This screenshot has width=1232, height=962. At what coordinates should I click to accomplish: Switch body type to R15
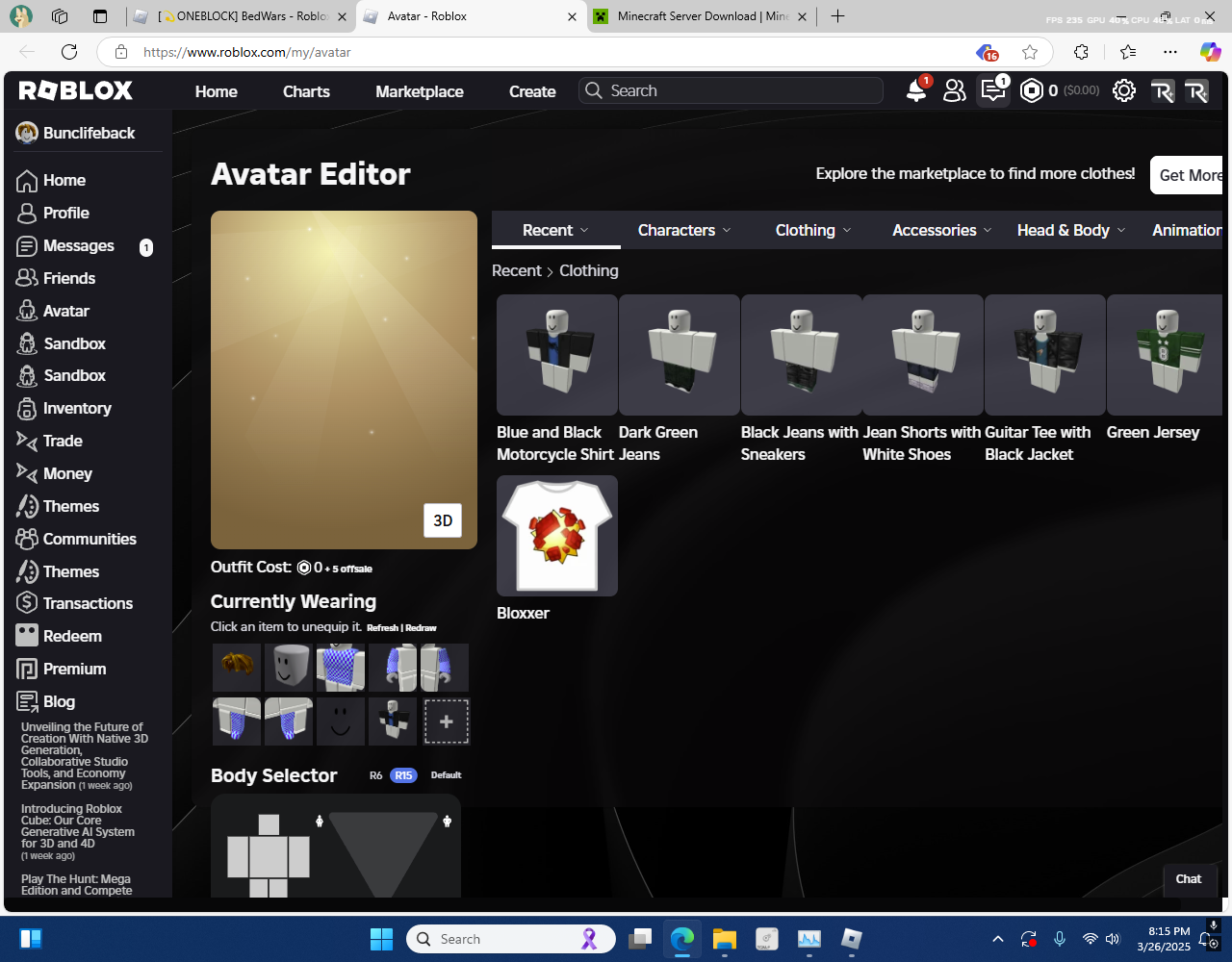pos(403,775)
